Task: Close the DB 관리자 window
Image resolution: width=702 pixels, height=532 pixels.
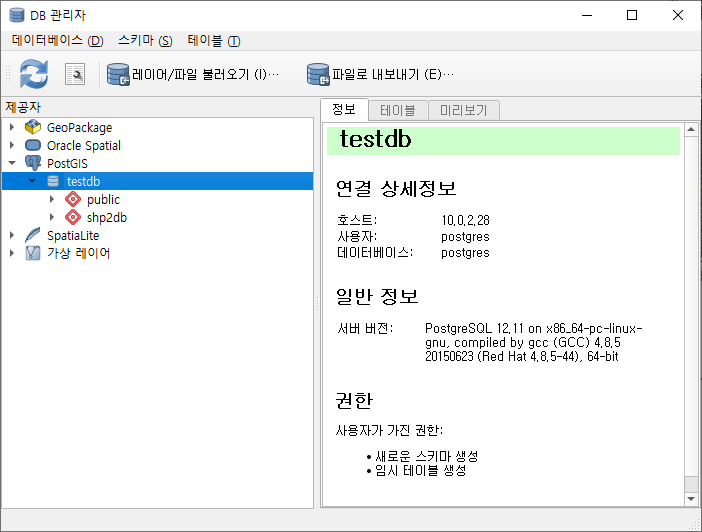Action: pos(678,15)
